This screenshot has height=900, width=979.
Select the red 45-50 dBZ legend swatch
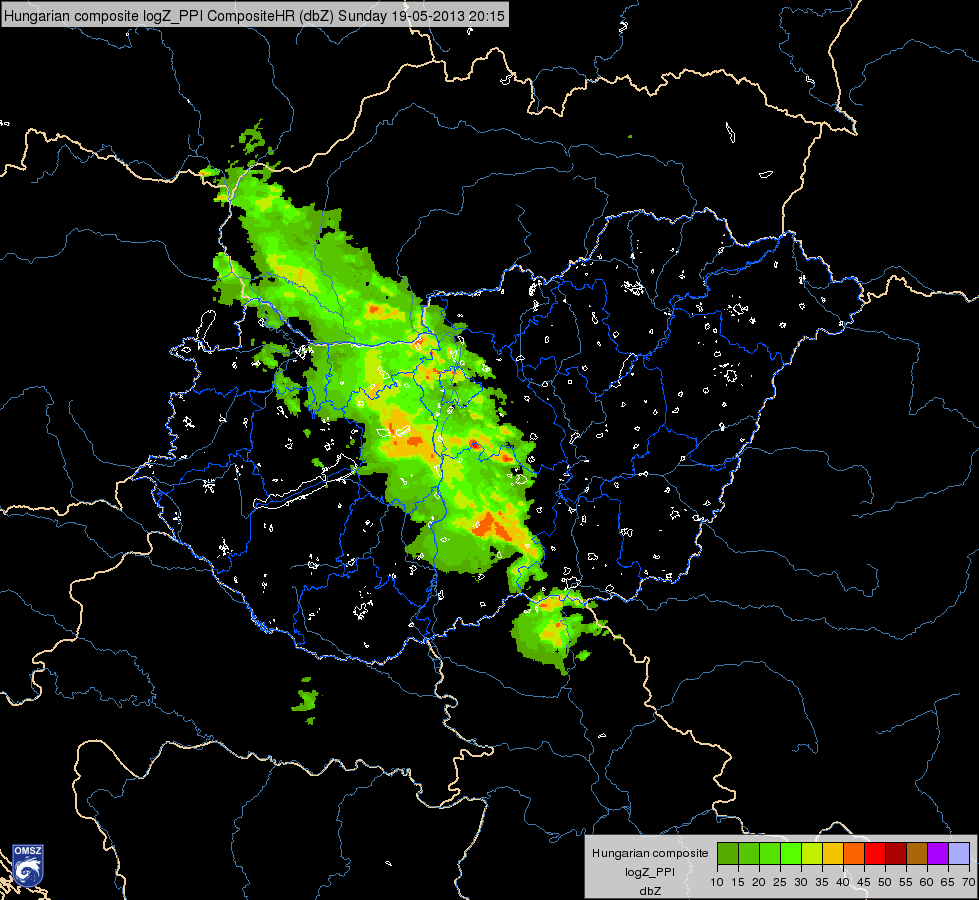(875, 853)
